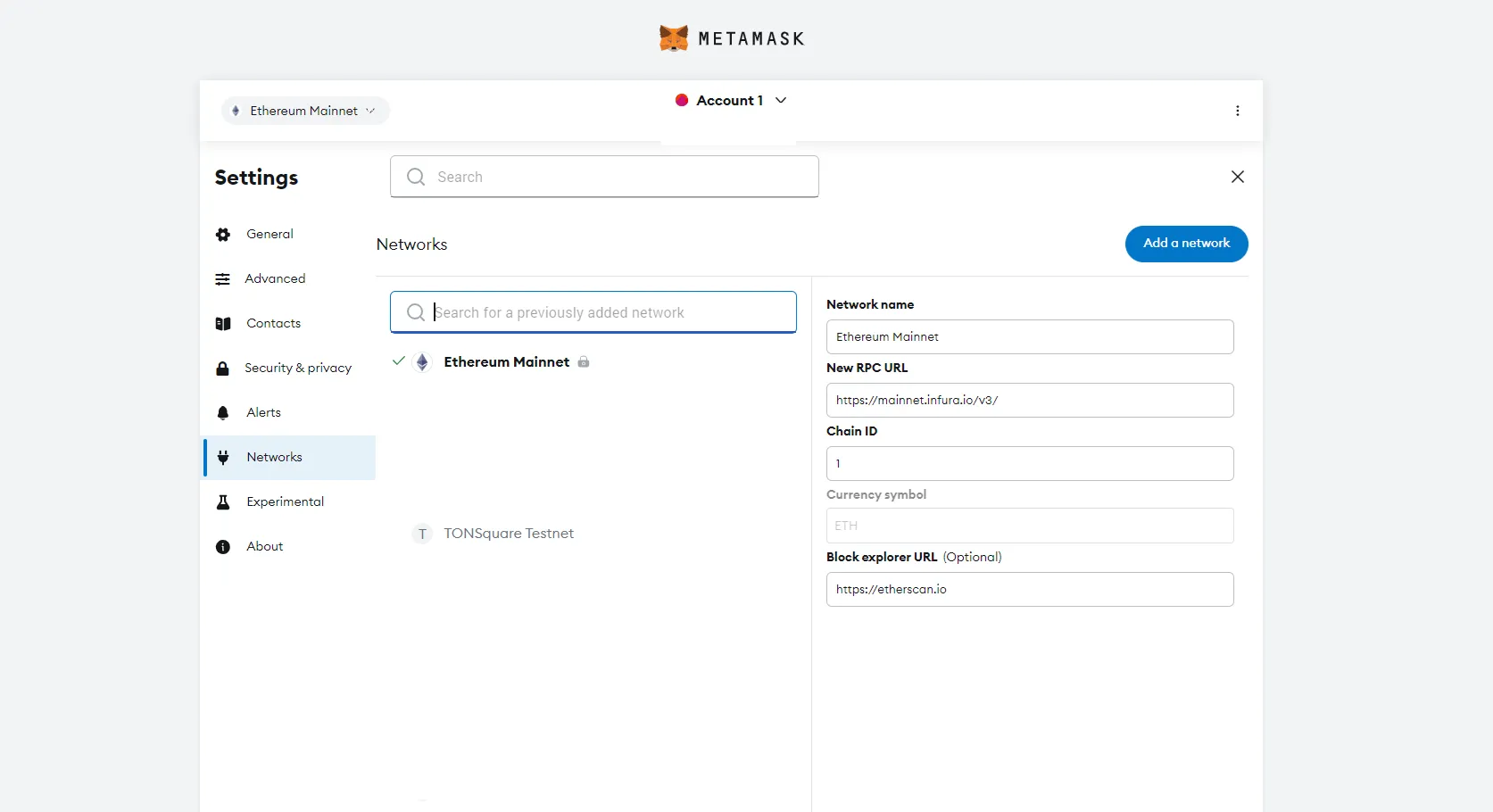Click the Chain ID label
This screenshot has width=1493, height=812.
pyautogui.click(x=851, y=431)
